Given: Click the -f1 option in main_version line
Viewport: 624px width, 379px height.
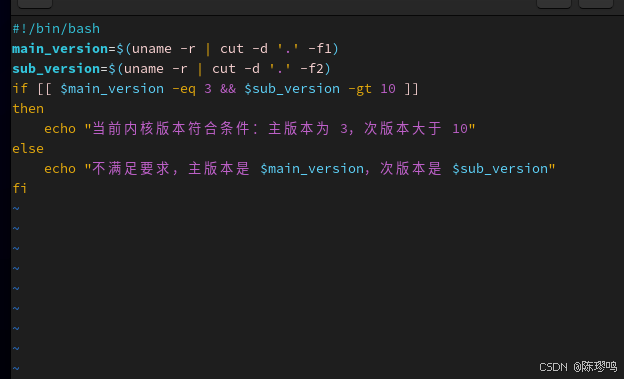Looking at the screenshot, I should pos(320,49).
